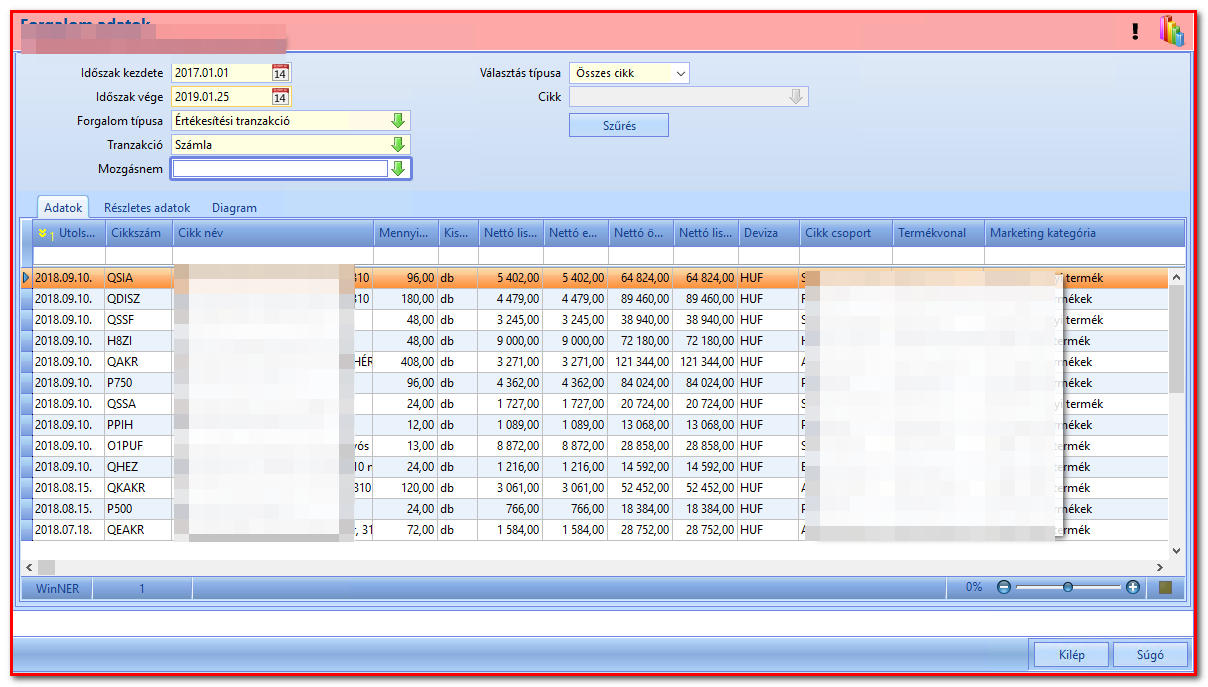
Task: Click the zoom in plus icon
Action: tap(1132, 588)
